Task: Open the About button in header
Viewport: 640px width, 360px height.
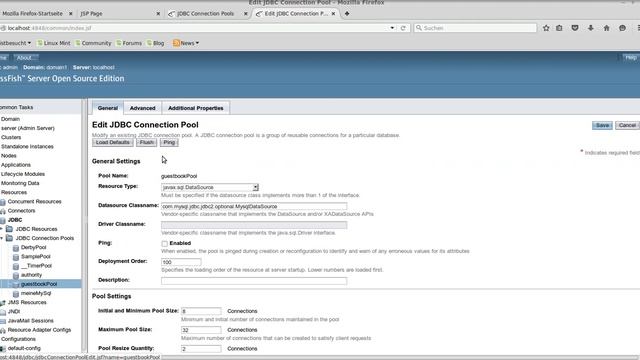Action: coord(25,58)
